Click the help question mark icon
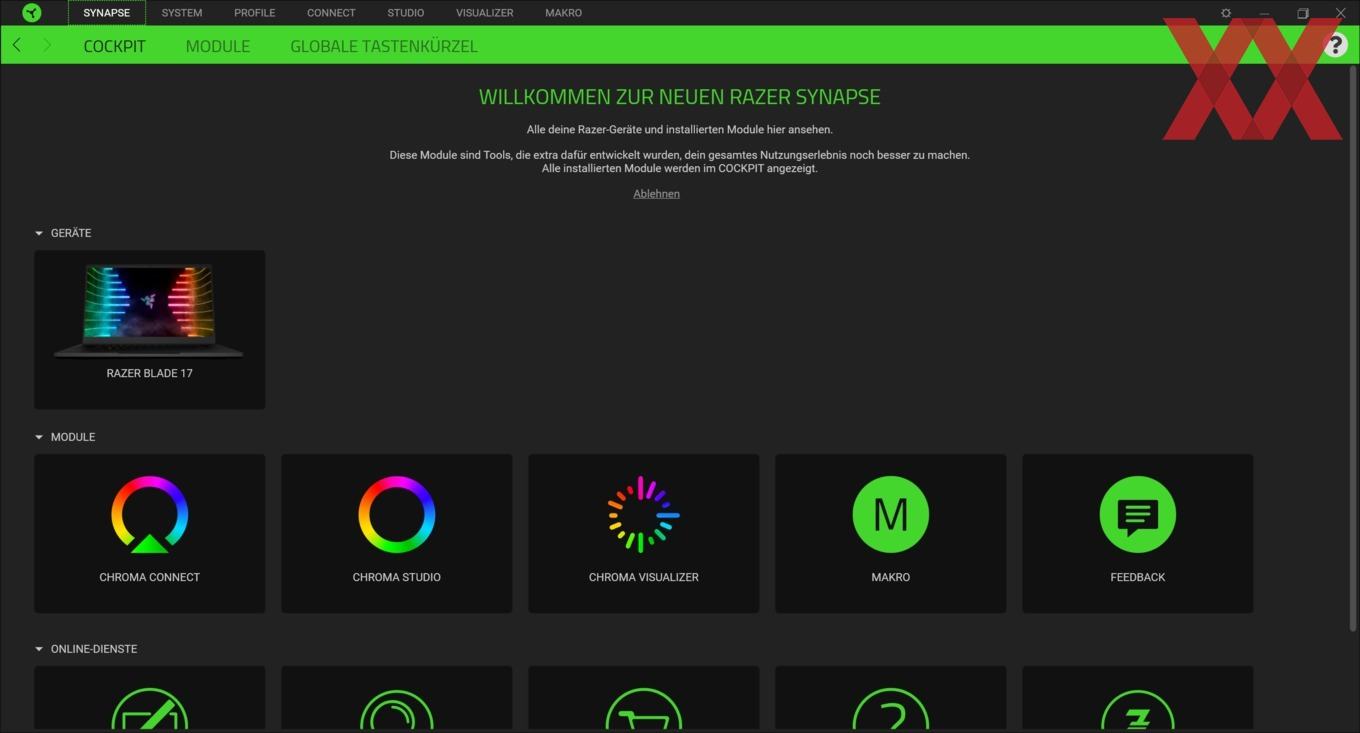Viewport: 1360px width, 733px height. [1335, 45]
